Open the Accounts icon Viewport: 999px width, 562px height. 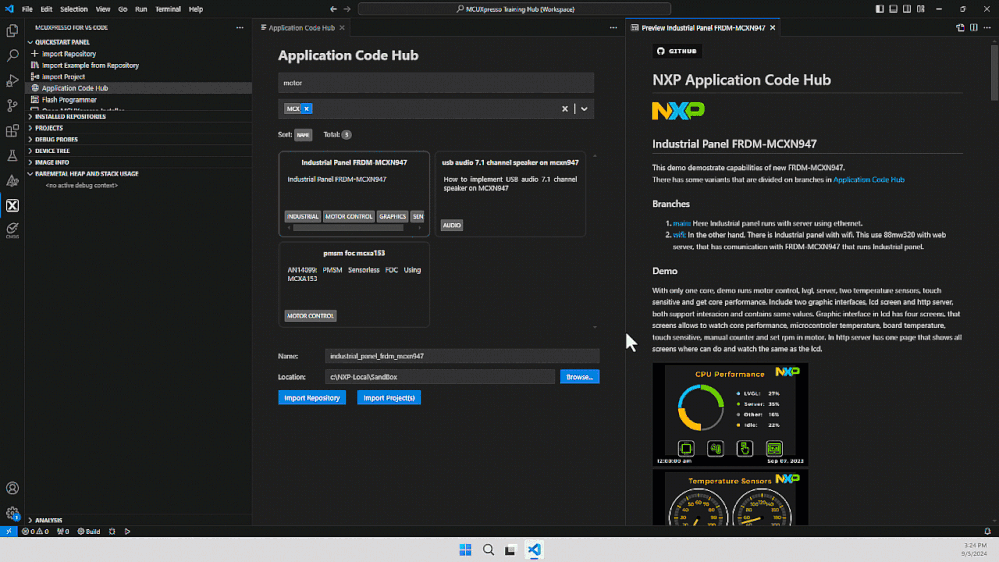12,488
